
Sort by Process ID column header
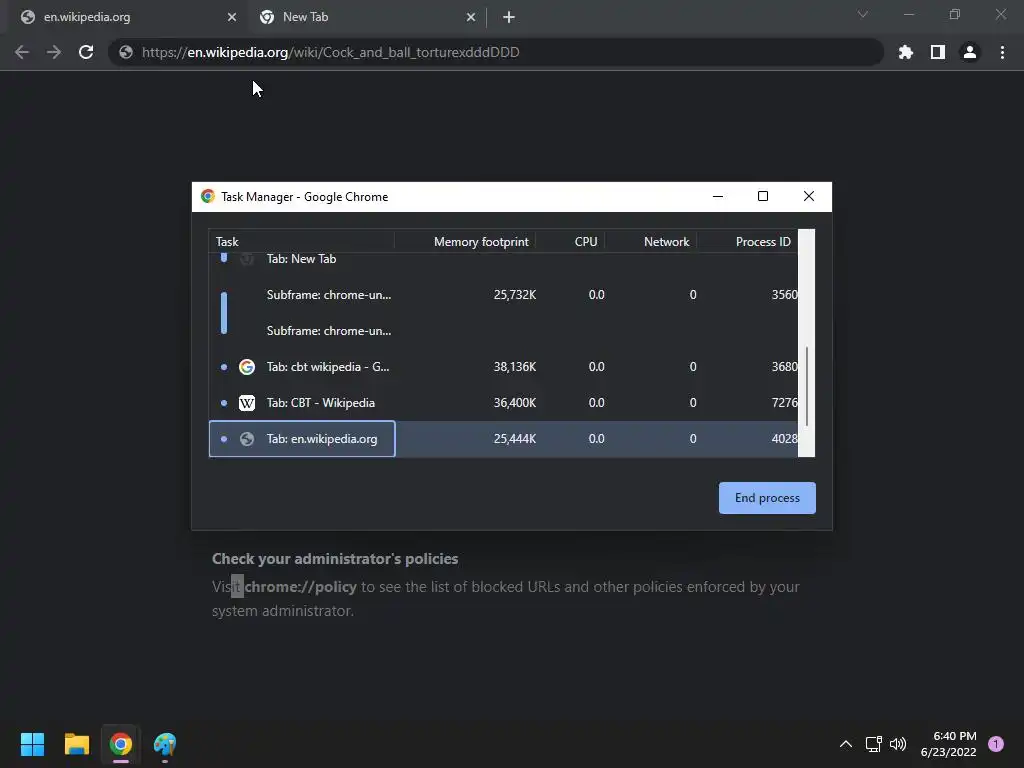(747, 242)
